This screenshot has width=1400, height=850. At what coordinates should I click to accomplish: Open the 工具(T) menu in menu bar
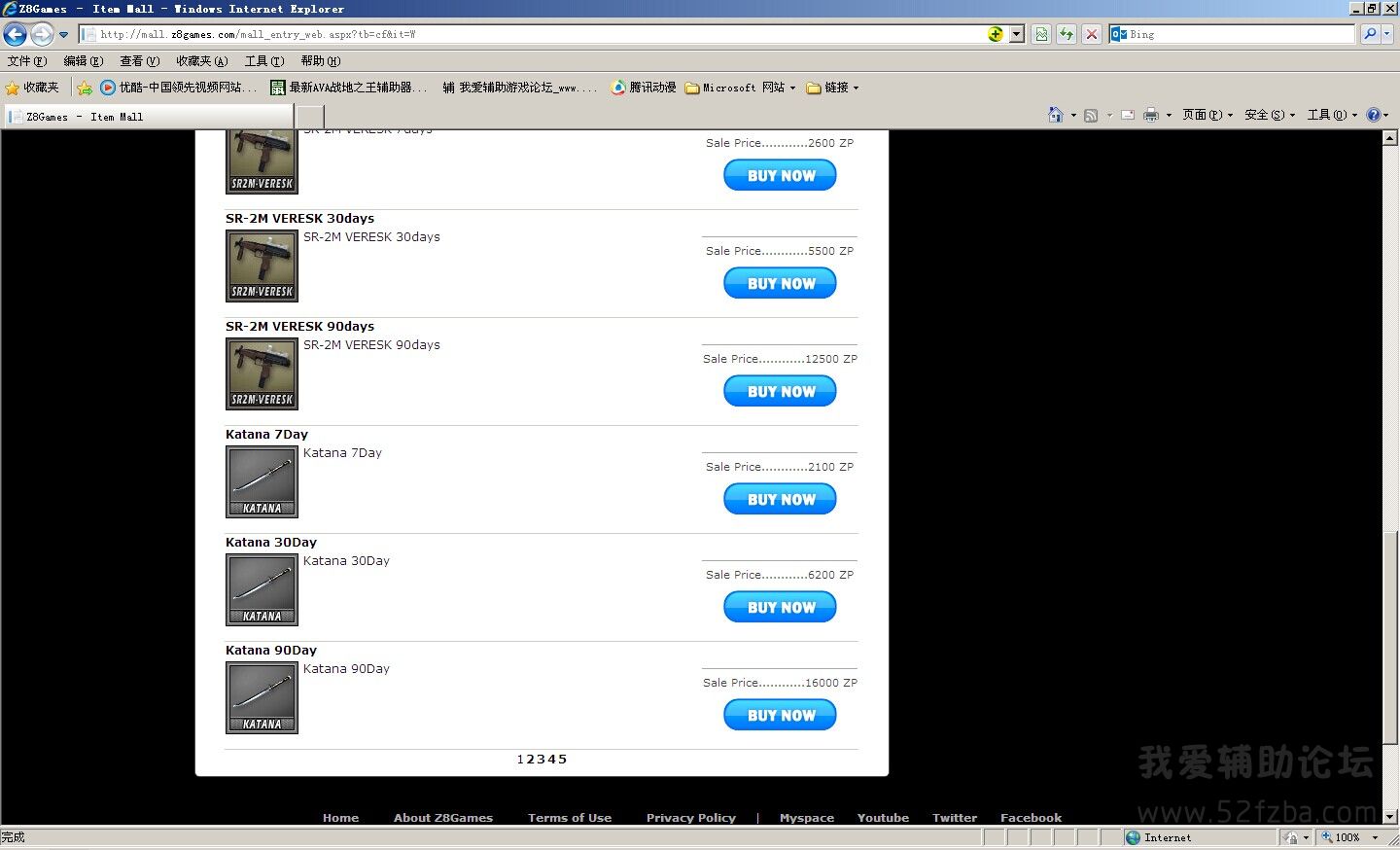click(x=264, y=61)
